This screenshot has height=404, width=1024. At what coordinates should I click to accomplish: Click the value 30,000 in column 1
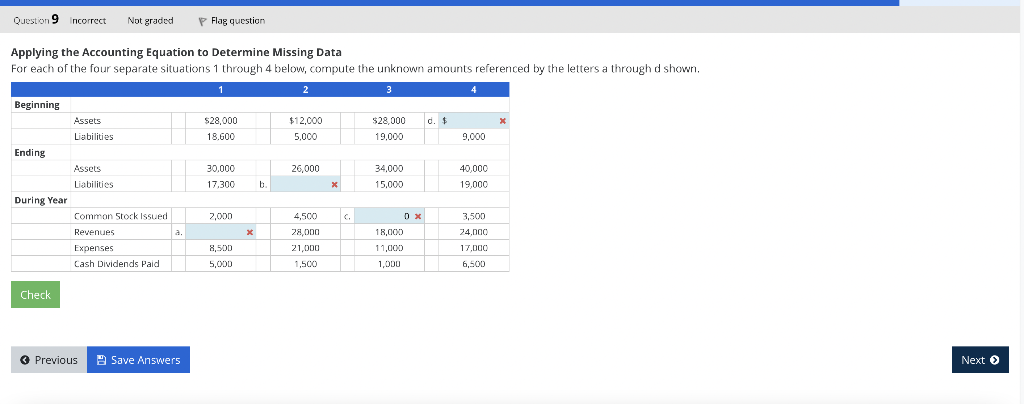[x=221, y=168]
